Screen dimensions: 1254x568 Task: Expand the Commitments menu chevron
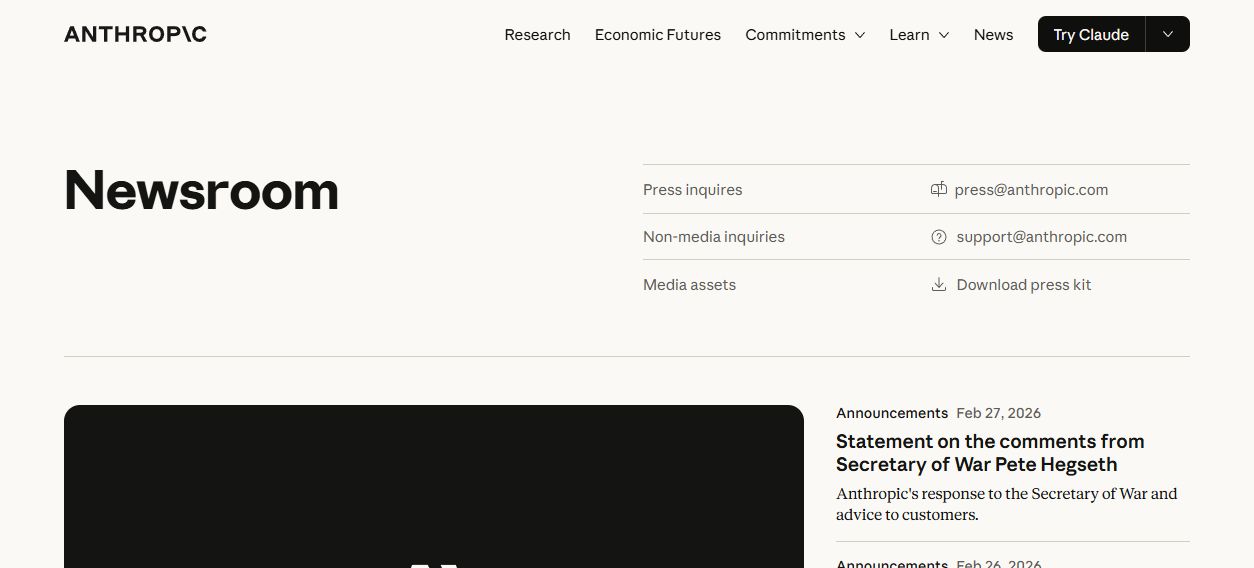point(859,35)
